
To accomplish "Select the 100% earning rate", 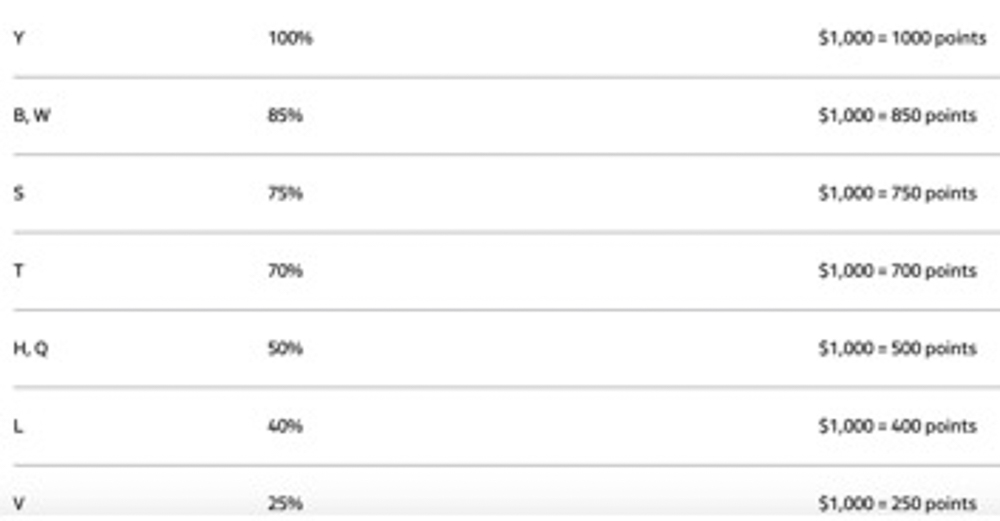I will point(290,39).
